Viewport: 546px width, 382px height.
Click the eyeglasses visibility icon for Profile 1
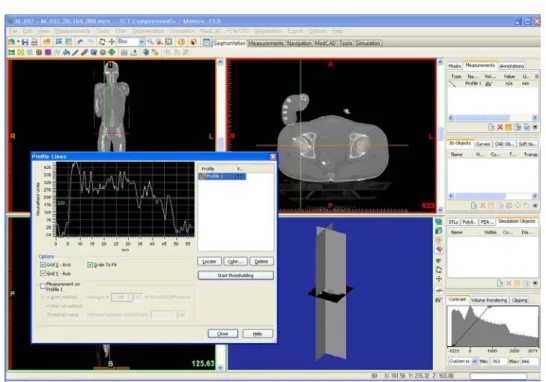489,84
